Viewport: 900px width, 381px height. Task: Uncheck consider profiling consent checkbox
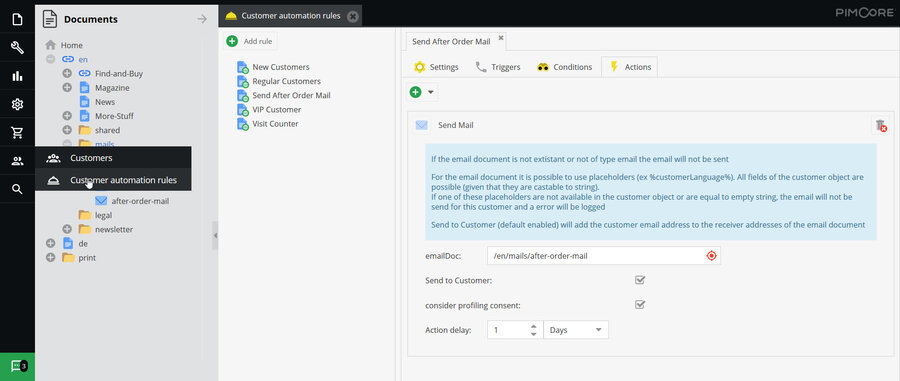tap(640, 305)
